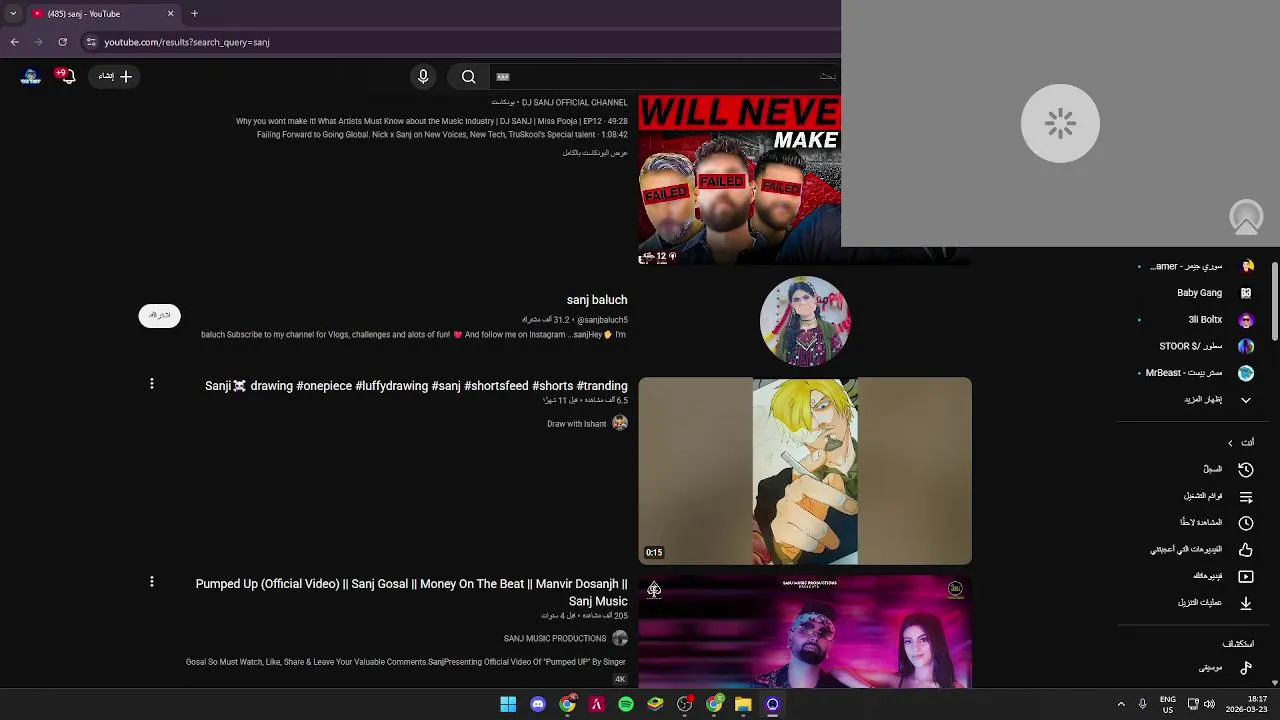Click the scroll-to-top arrow on overlay panel

click(x=1246, y=217)
